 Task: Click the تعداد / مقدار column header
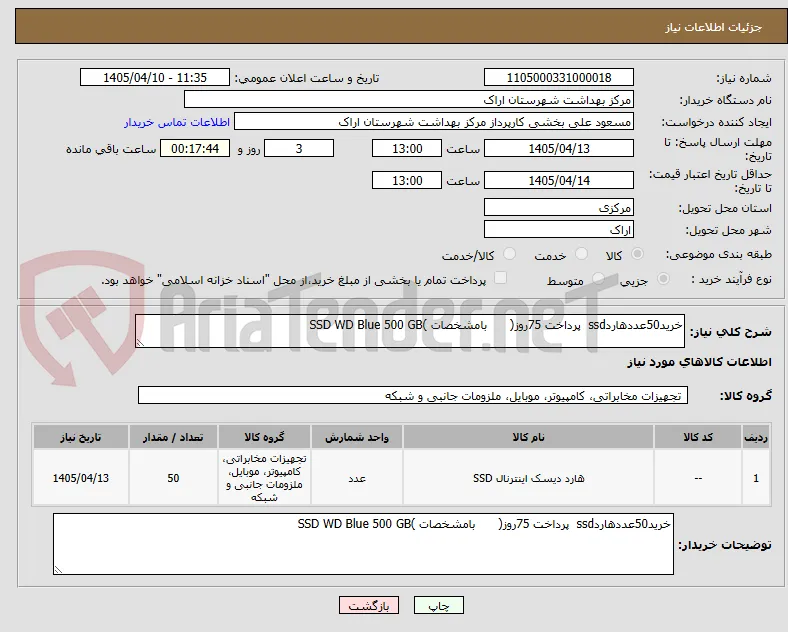[x=173, y=437]
